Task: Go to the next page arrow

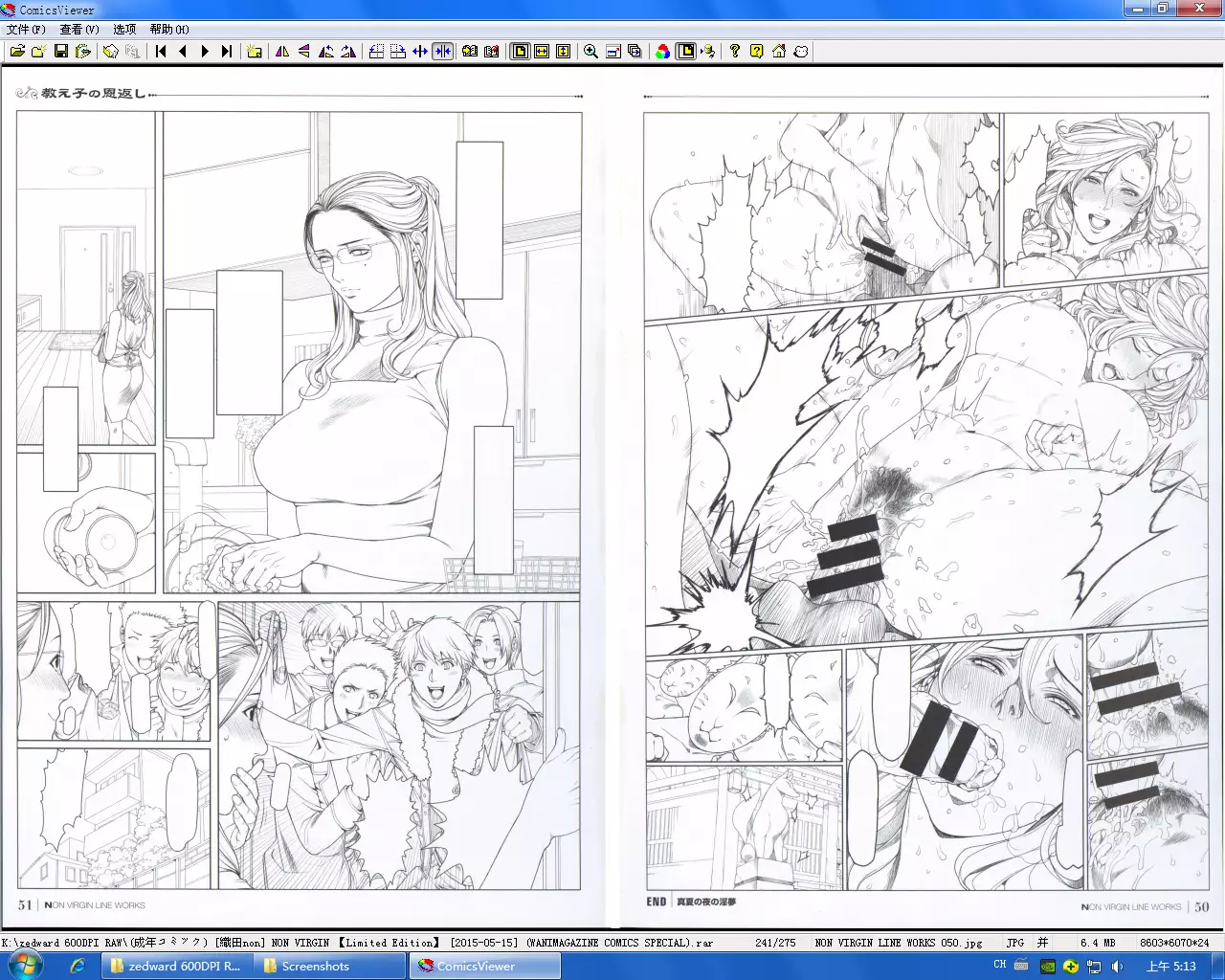Action: click(205, 52)
